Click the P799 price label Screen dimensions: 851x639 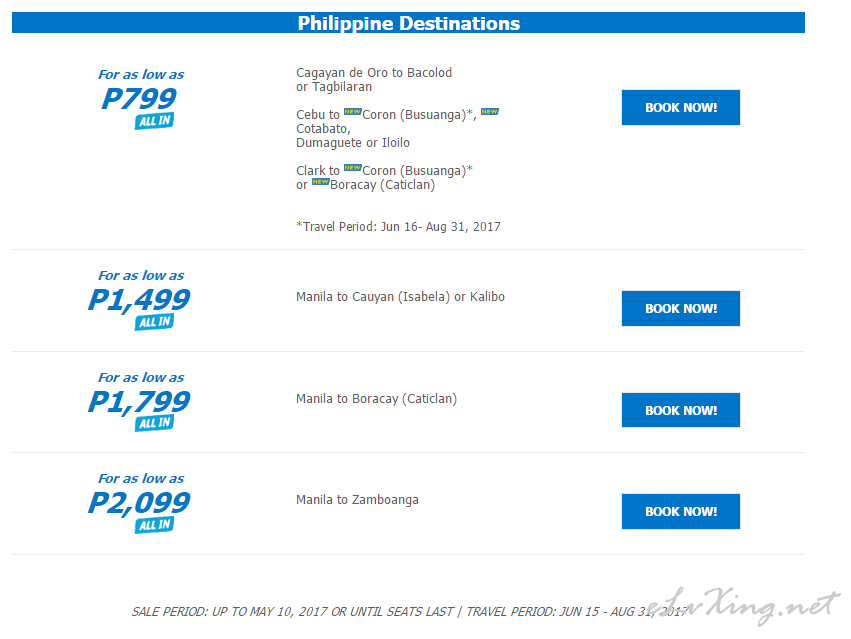(x=139, y=99)
